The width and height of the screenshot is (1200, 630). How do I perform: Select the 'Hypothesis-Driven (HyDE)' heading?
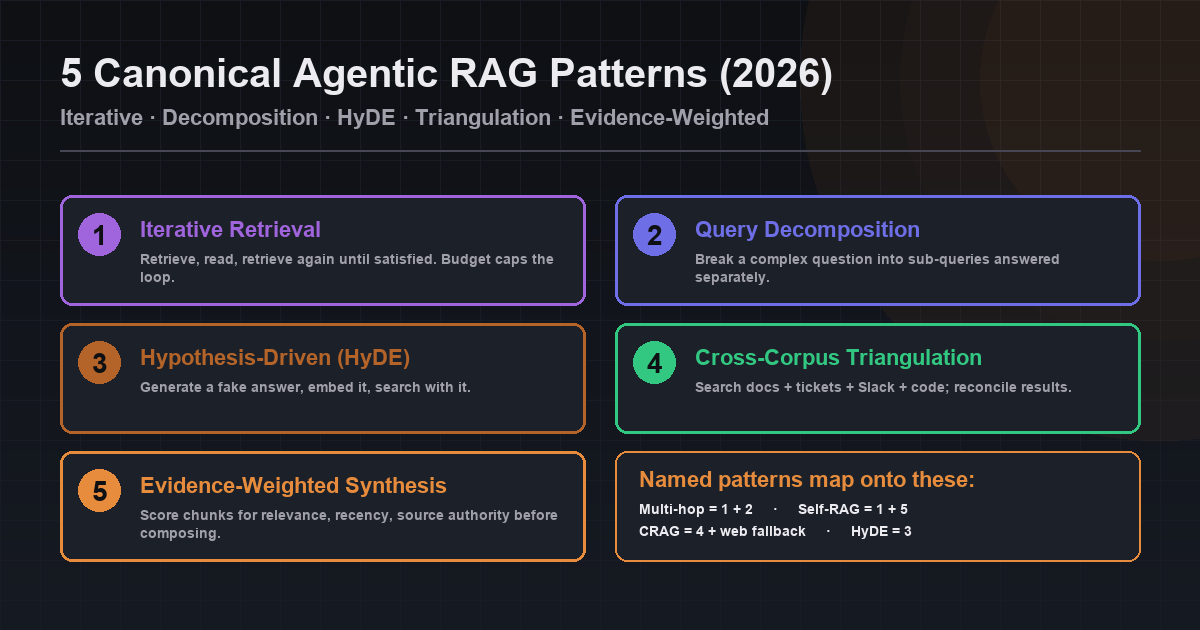coord(275,358)
